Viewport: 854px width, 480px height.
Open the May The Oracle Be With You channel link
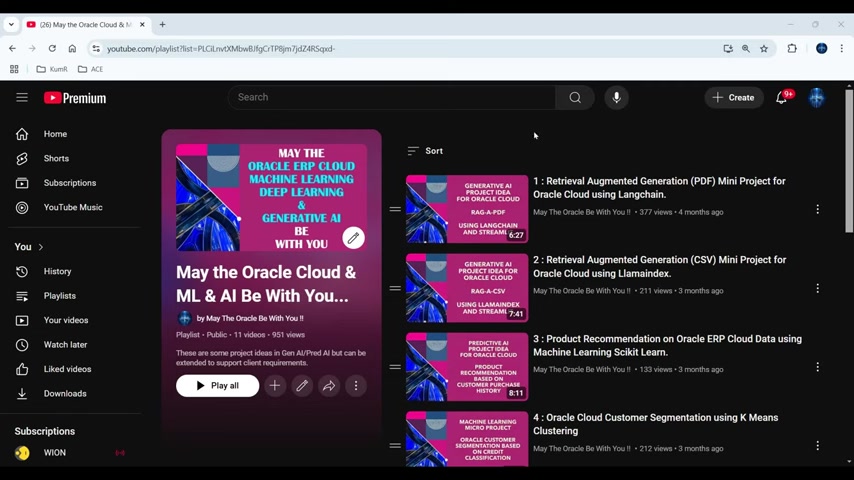point(249,318)
